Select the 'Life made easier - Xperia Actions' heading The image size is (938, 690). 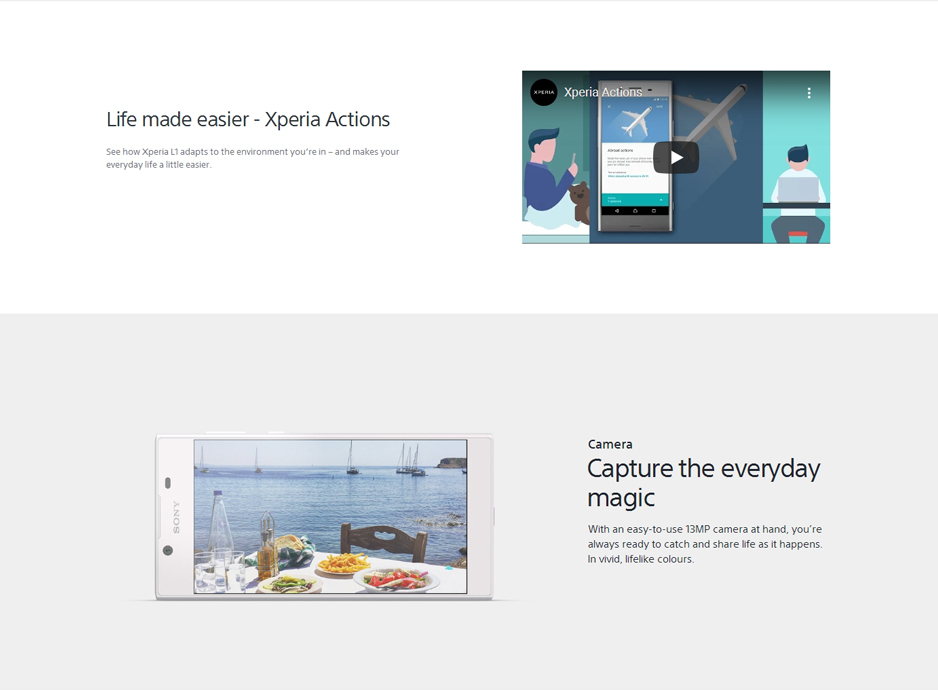[248, 120]
